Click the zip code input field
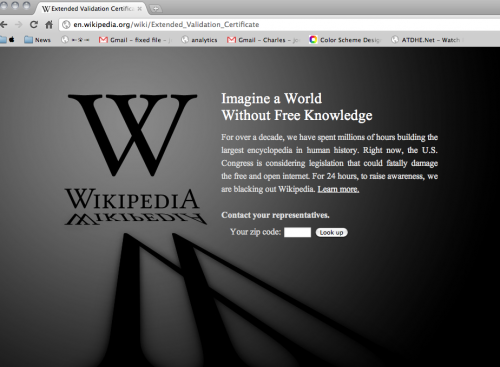Image resolution: width=500 pixels, height=367 pixels. [297, 232]
